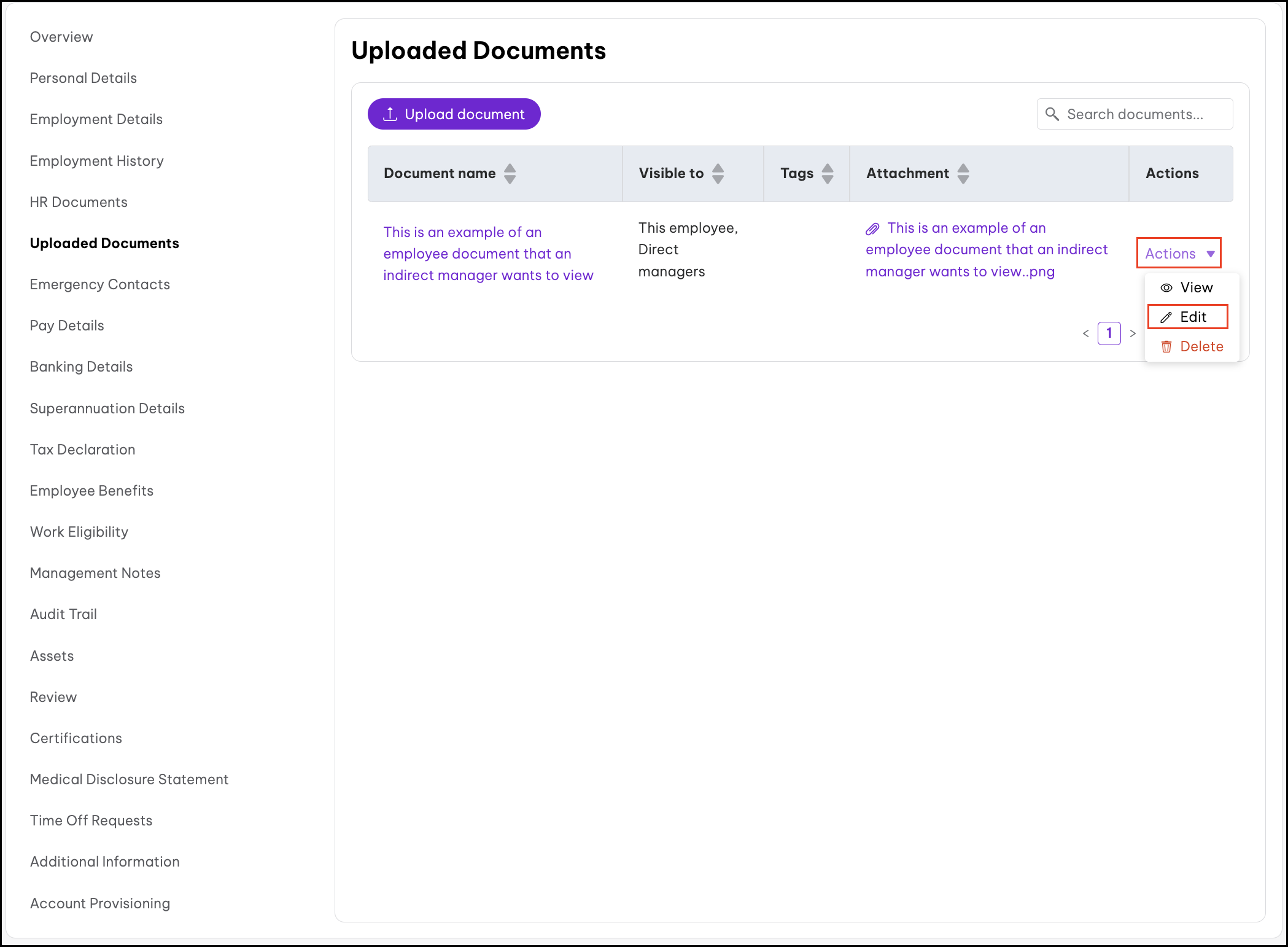Sort table by Document name arrows
This screenshot has width=1288, height=947.
pos(510,174)
